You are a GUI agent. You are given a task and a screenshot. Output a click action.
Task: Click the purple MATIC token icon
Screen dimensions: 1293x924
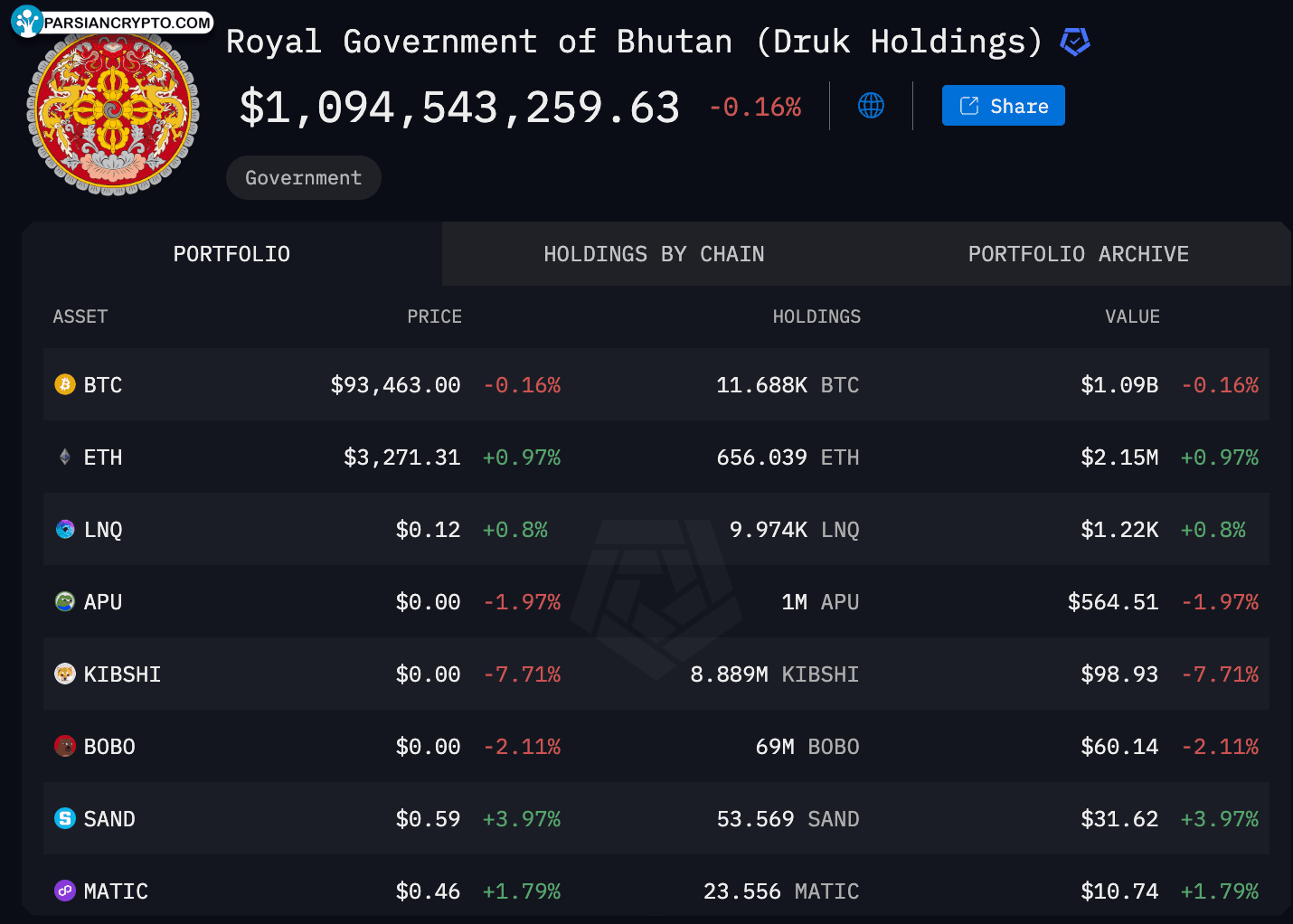point(65,891)
